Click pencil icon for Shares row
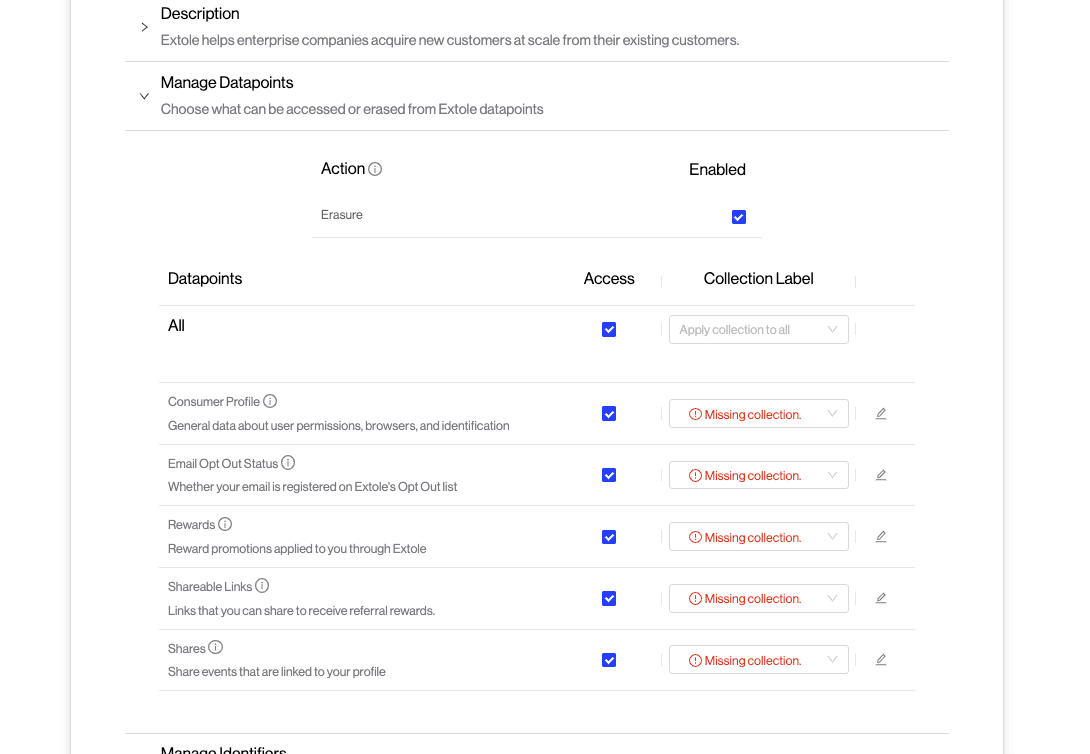Image resolution: width=1090 pixels, height=754 pixels. [x=881, y=660]
